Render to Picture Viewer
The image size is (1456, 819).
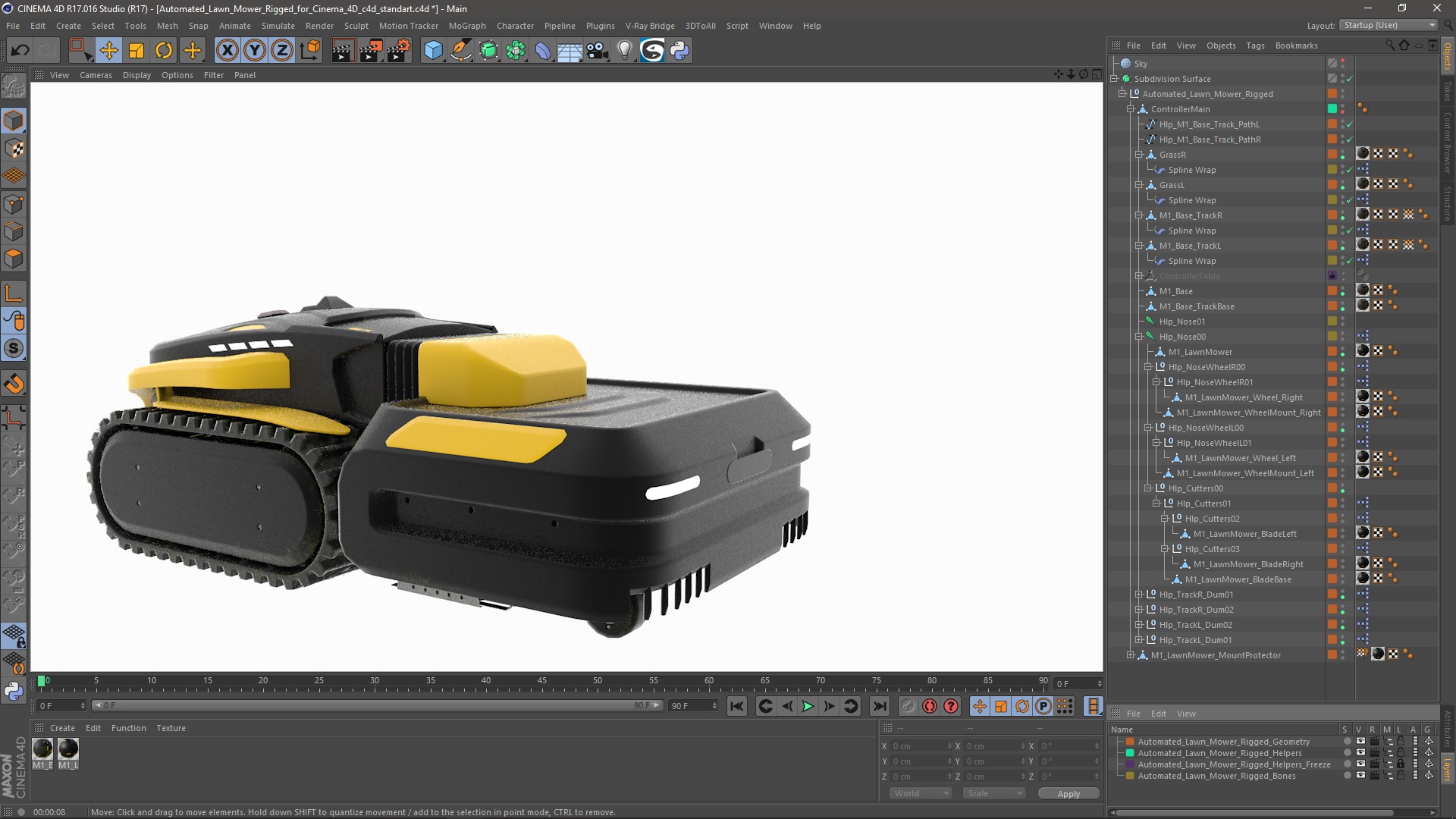[371, 51]
